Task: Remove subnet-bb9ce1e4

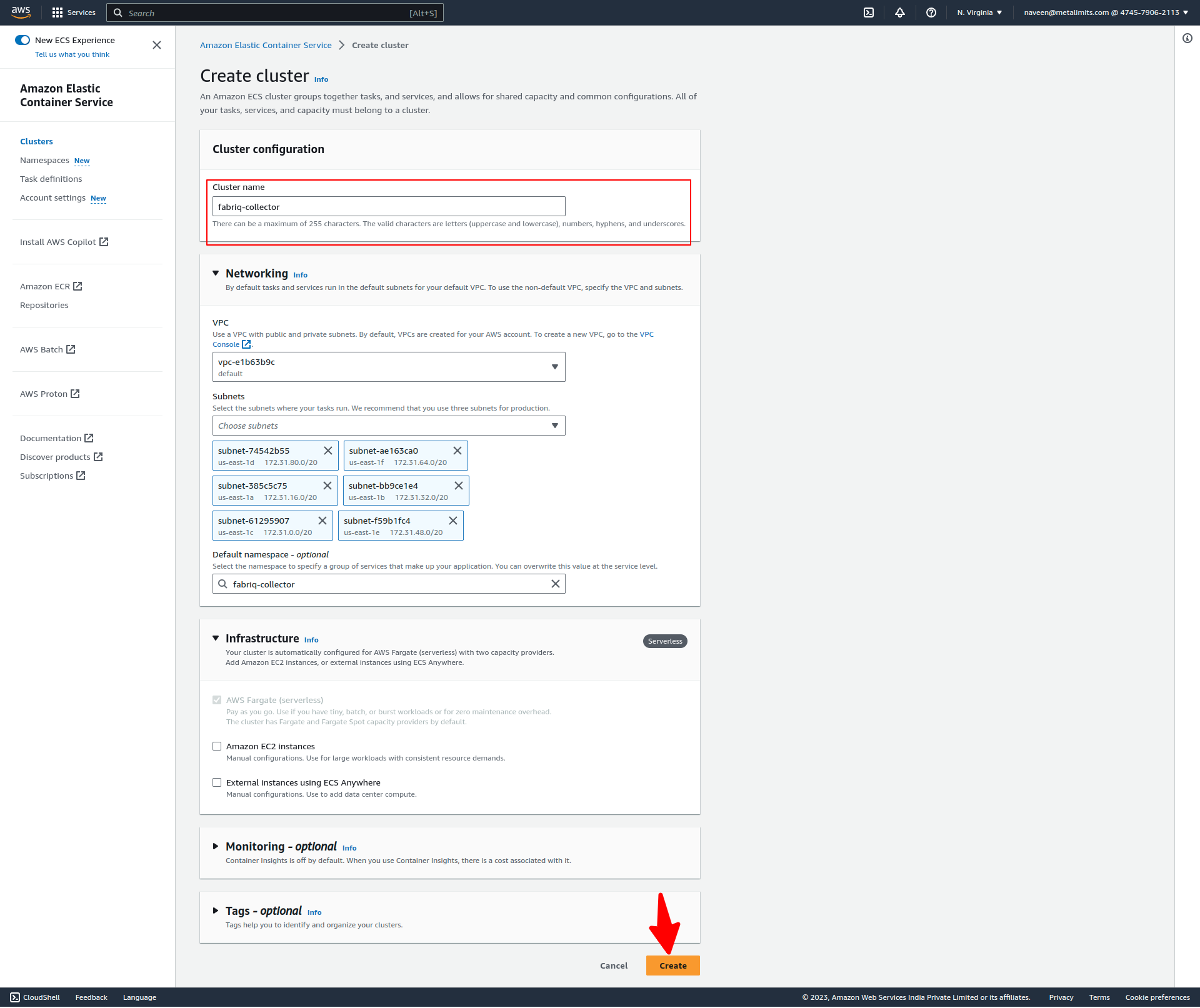Action: 458,486
